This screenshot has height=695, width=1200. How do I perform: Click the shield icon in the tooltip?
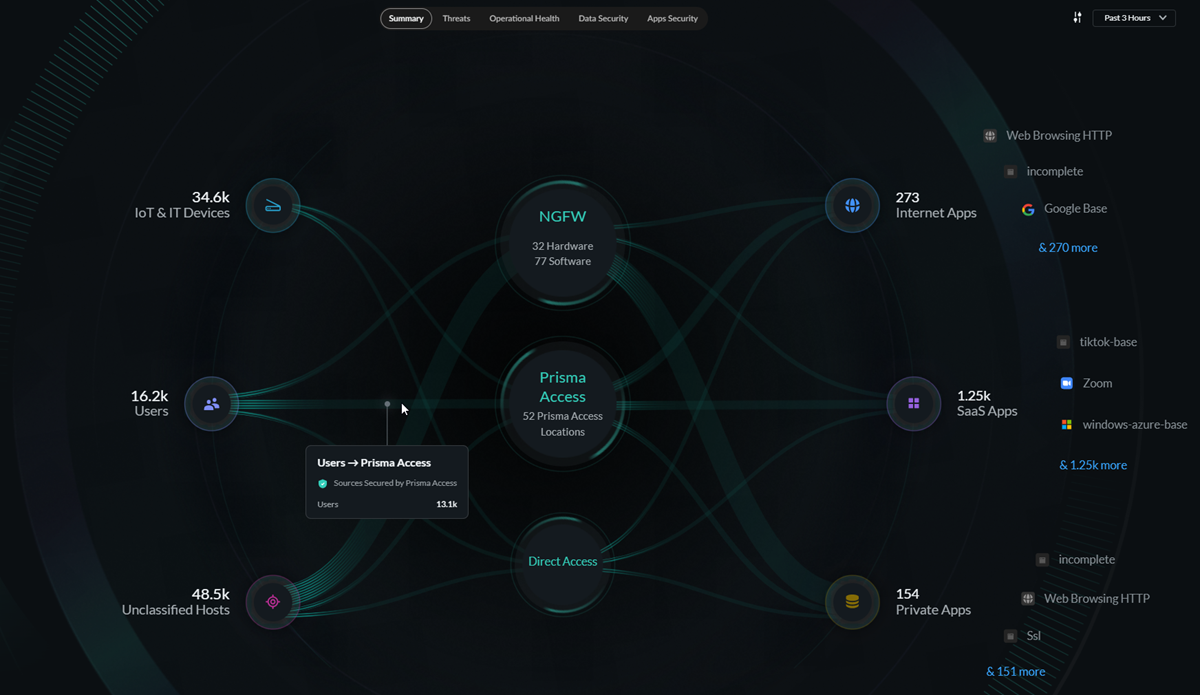point(323,483)
